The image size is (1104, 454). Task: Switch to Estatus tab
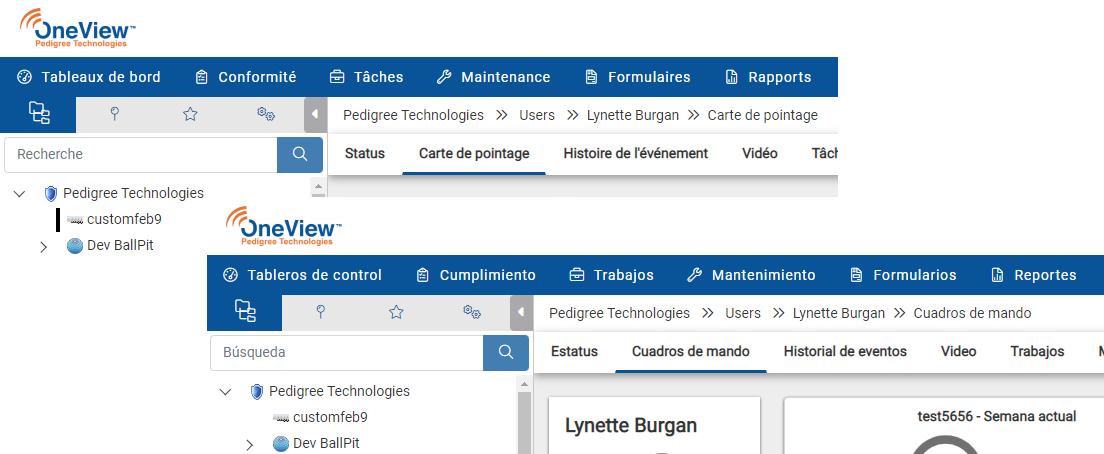pyautogui.click(x=574, y=351)
